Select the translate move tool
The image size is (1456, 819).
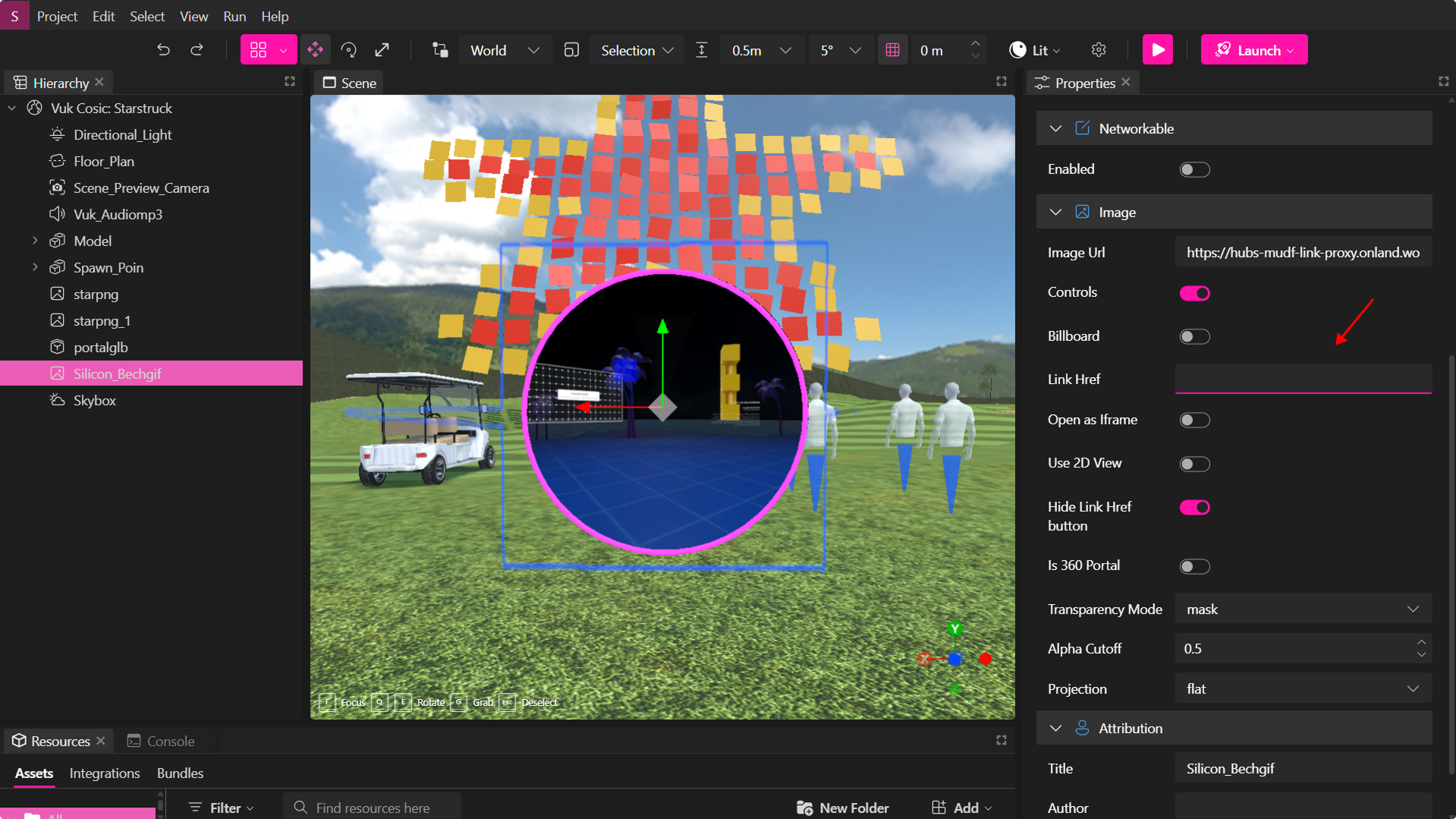[315, 50]
